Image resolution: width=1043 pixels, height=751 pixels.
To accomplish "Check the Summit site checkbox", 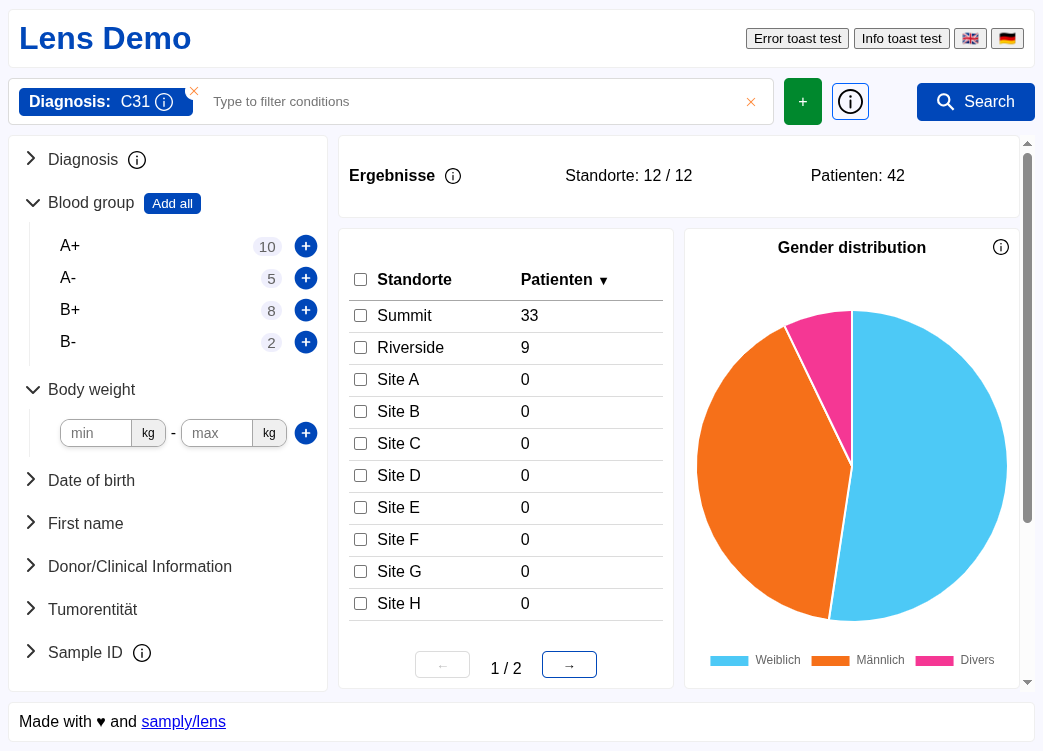I will (x=360, y=316).
